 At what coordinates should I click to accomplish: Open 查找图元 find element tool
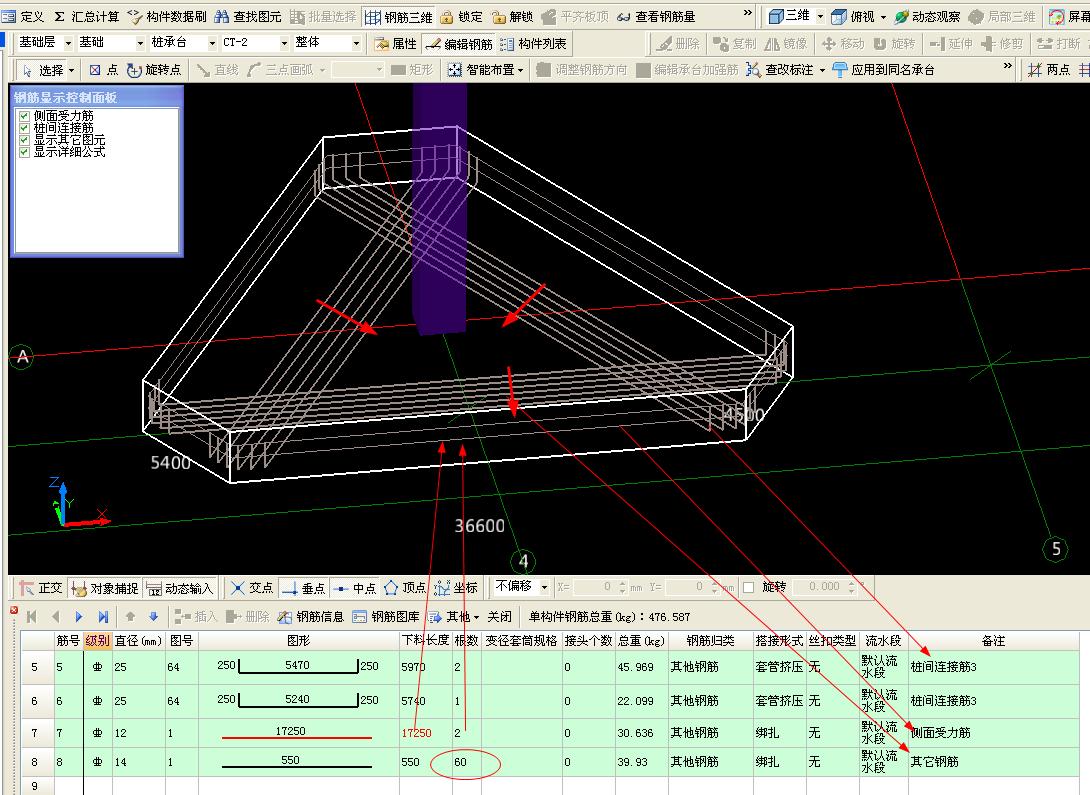click(x=247, y=17)
